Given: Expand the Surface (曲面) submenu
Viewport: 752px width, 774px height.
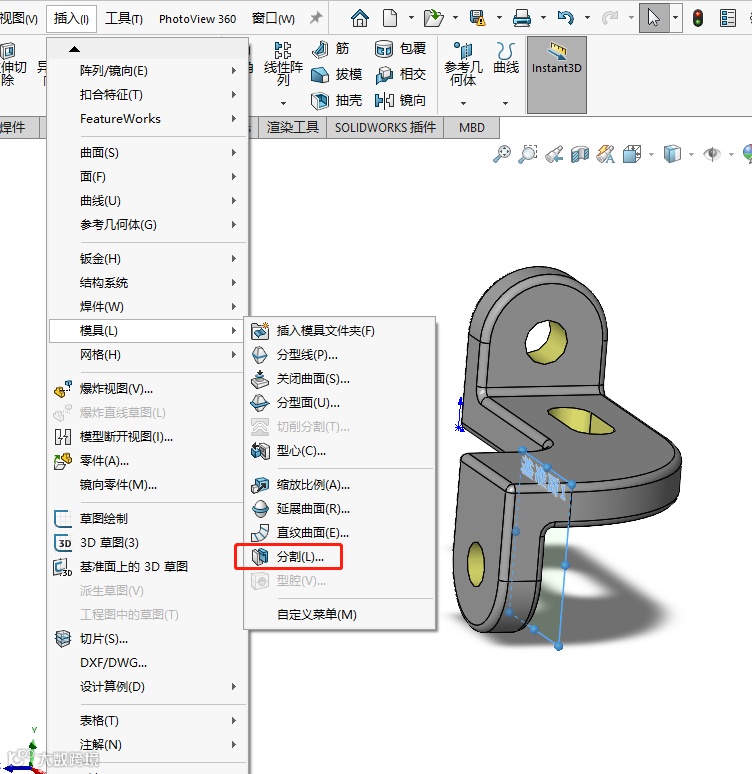Looking at the screenshot, I should (x=147, y=153).
